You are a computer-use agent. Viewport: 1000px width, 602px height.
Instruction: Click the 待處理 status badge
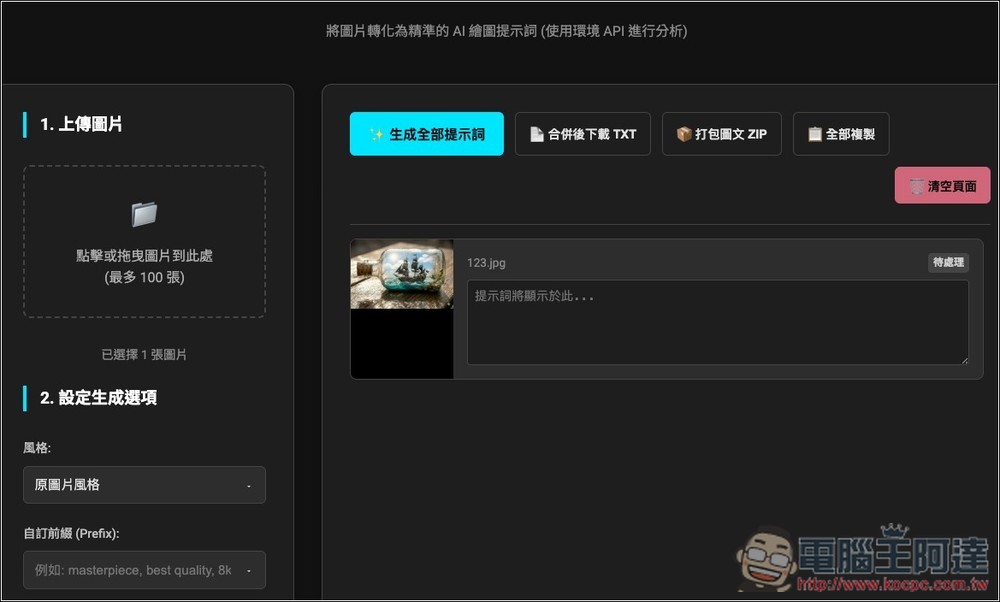click(948, 262)
